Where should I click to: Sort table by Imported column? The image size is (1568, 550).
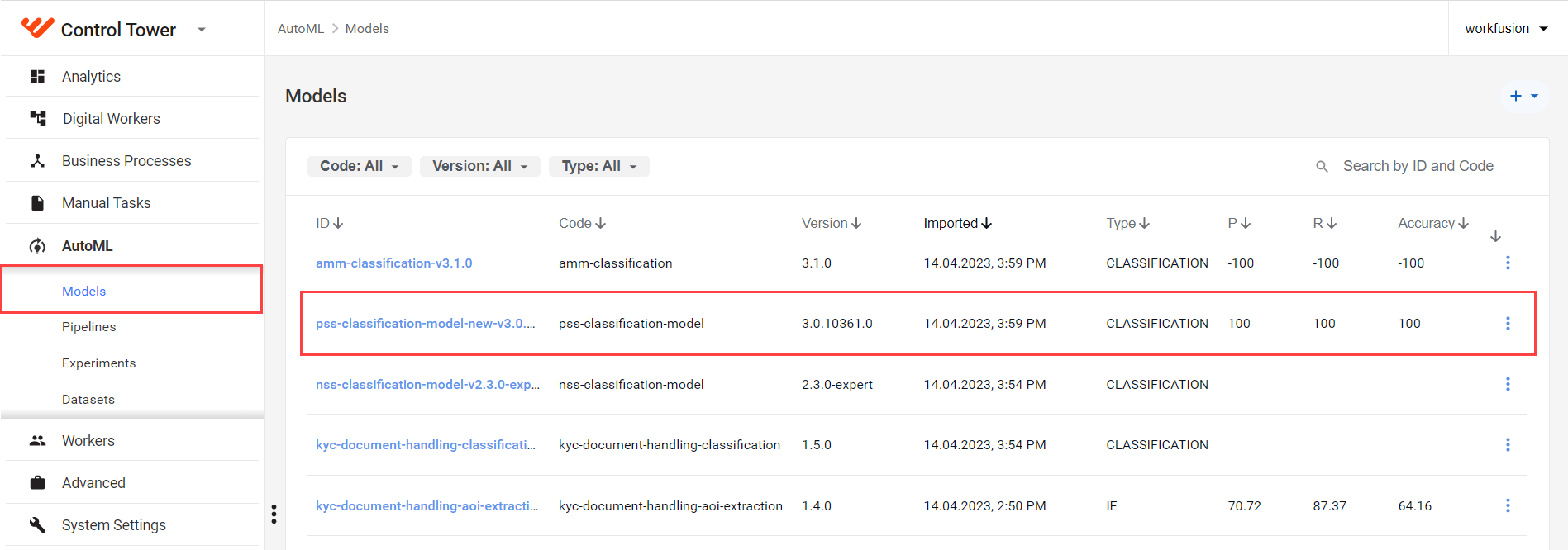[957, 223]
